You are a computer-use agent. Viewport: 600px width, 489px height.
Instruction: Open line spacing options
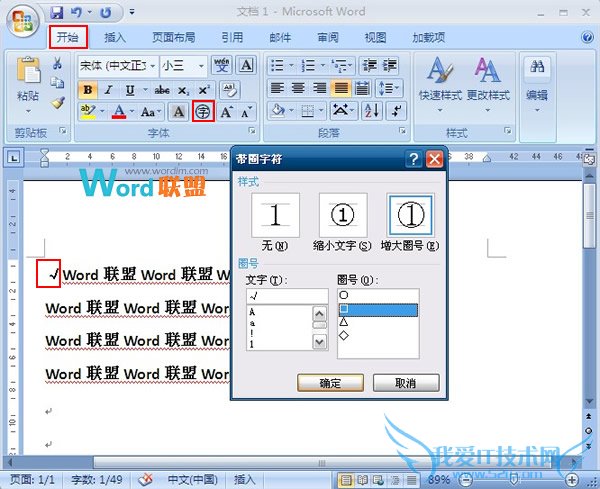[388, 88]
